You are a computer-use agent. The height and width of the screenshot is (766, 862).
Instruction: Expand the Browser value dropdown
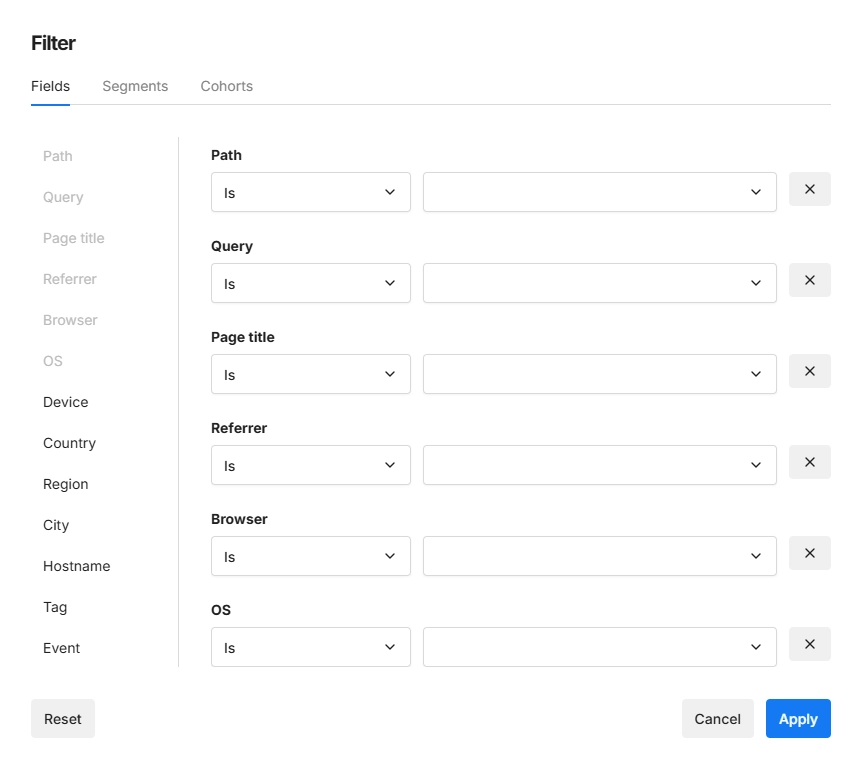point(599,556)
